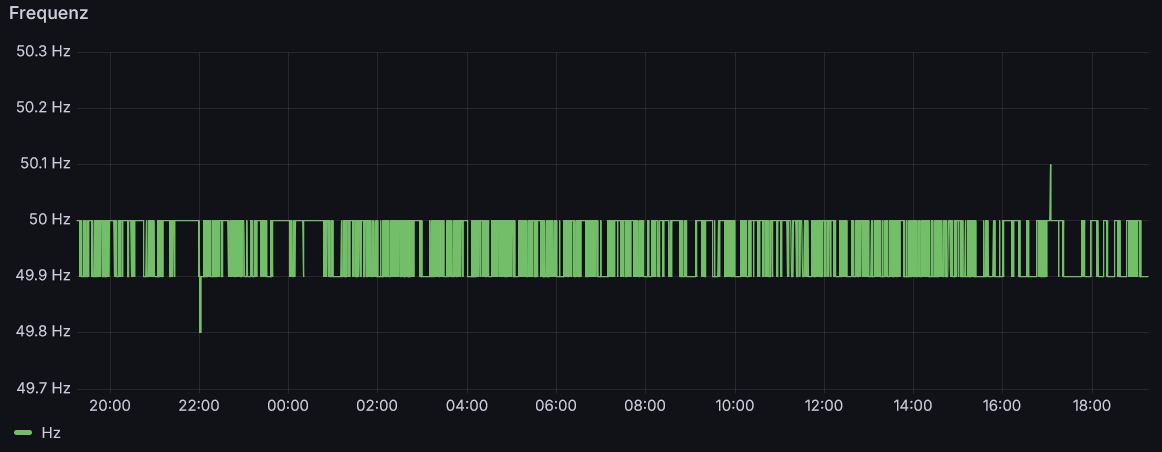Click the 22:00 time axis label
Viewport: 1162px width, 452px height.
tap(199, 405)
